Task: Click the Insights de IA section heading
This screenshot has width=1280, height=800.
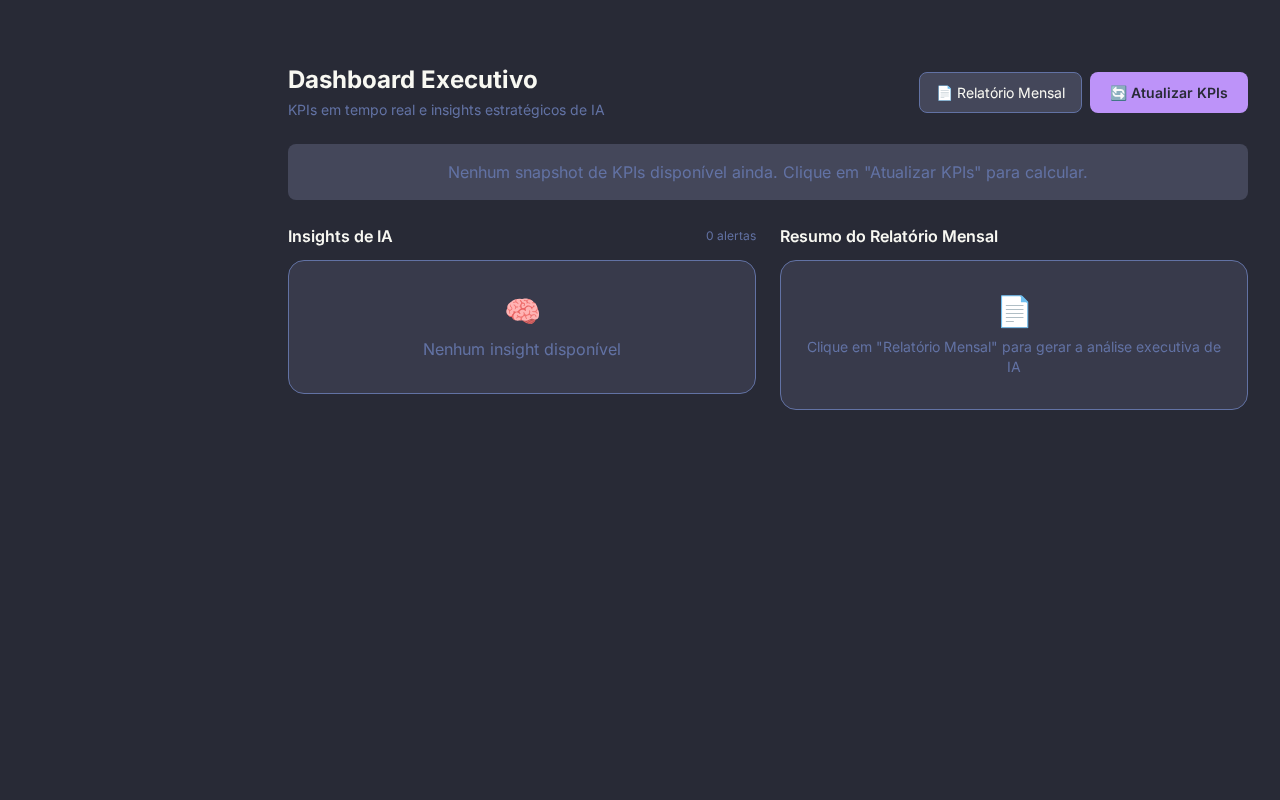Action: (340, 236)
